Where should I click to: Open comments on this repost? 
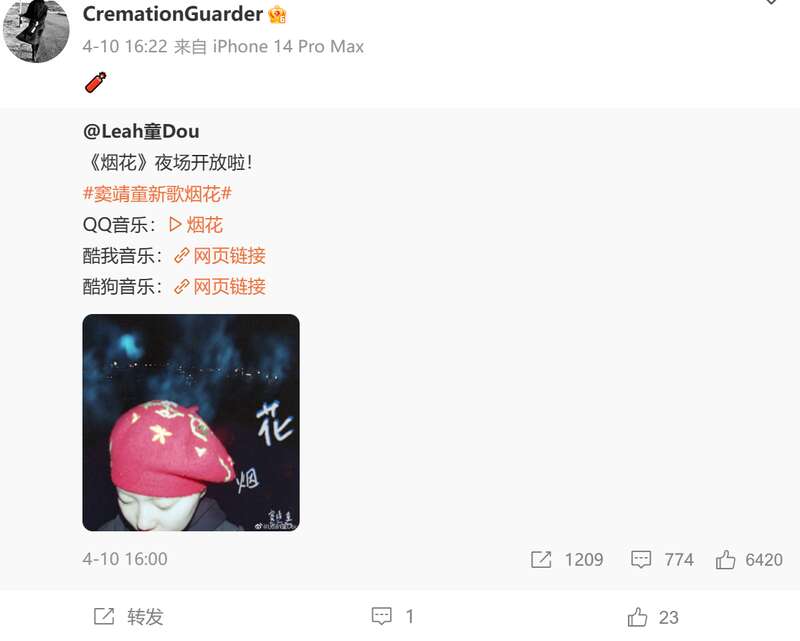coord(392,617)
